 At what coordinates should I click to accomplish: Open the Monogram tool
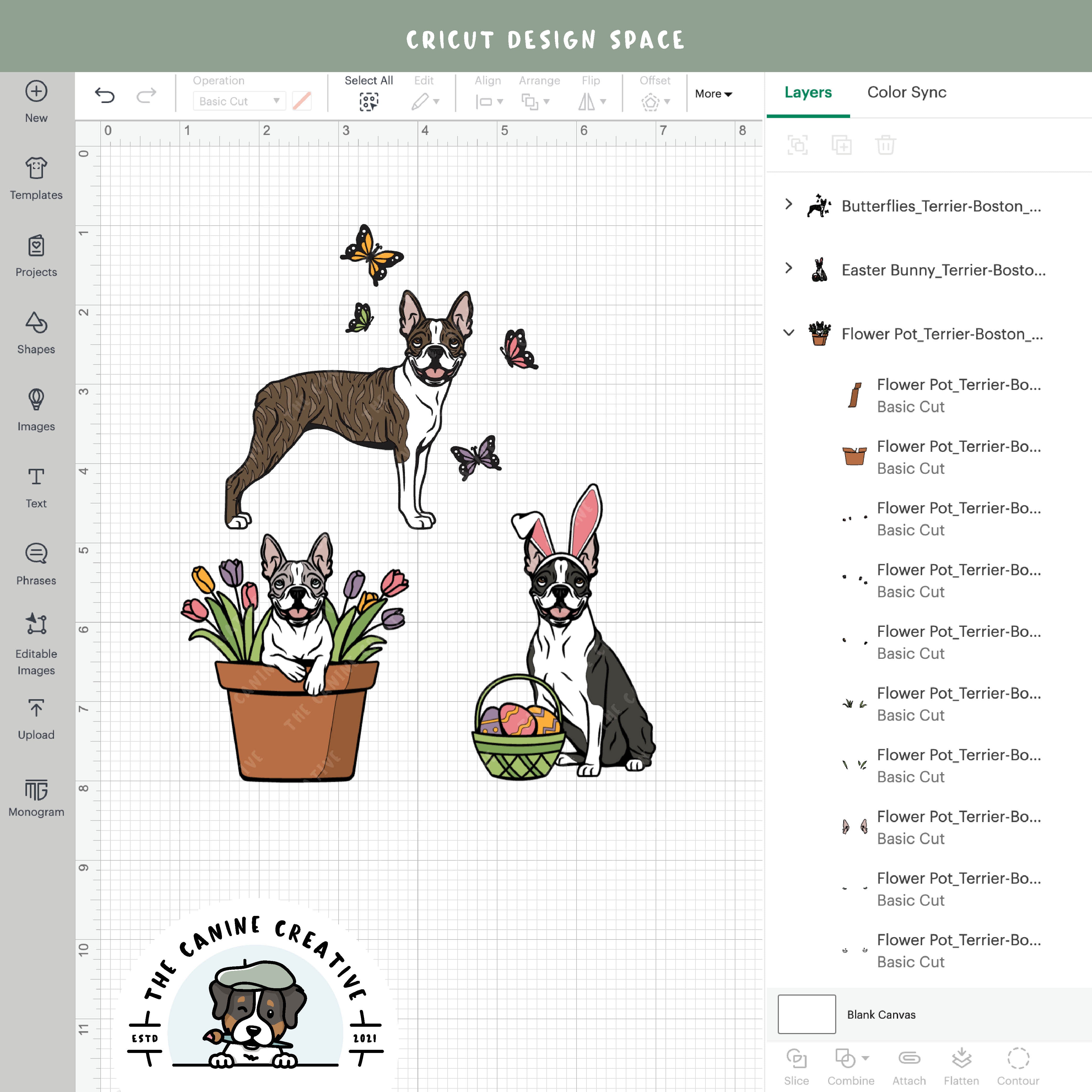[x=36, y=794]
